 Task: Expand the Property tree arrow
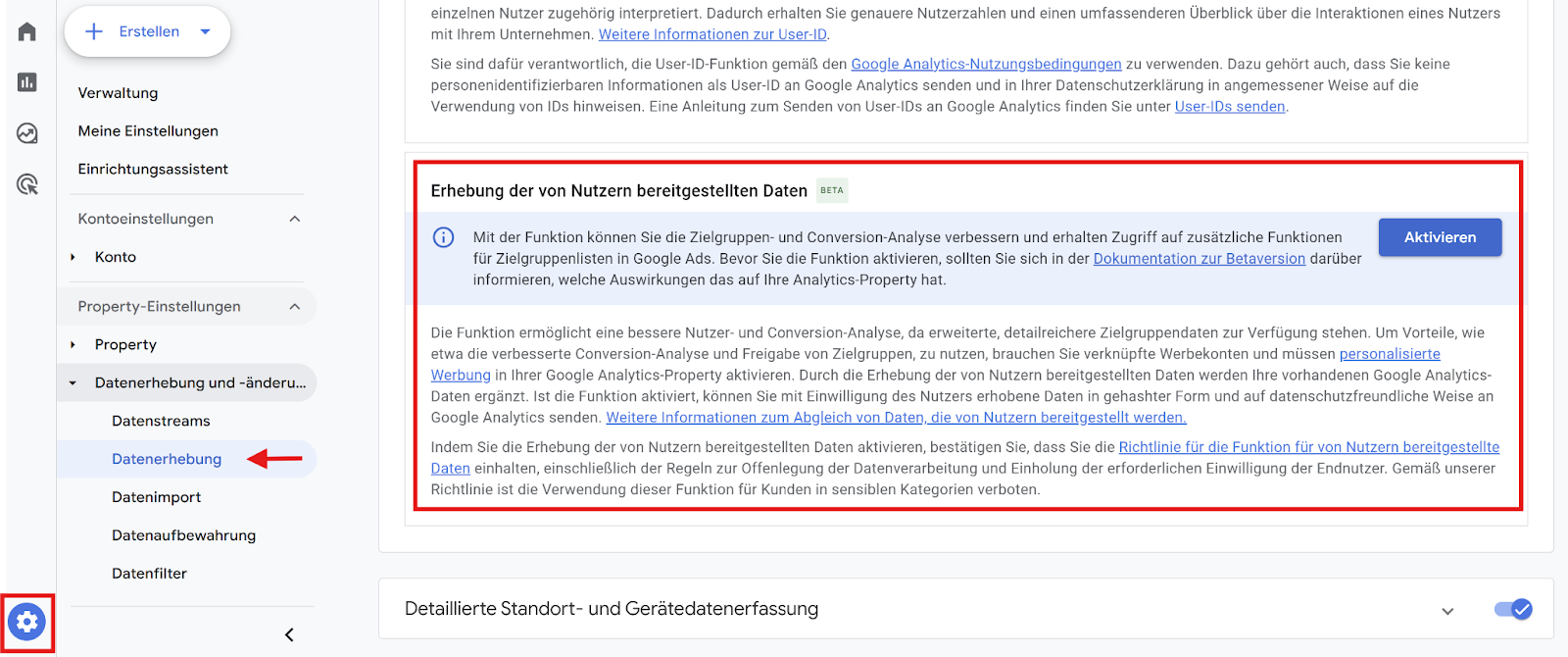[73, 345]
